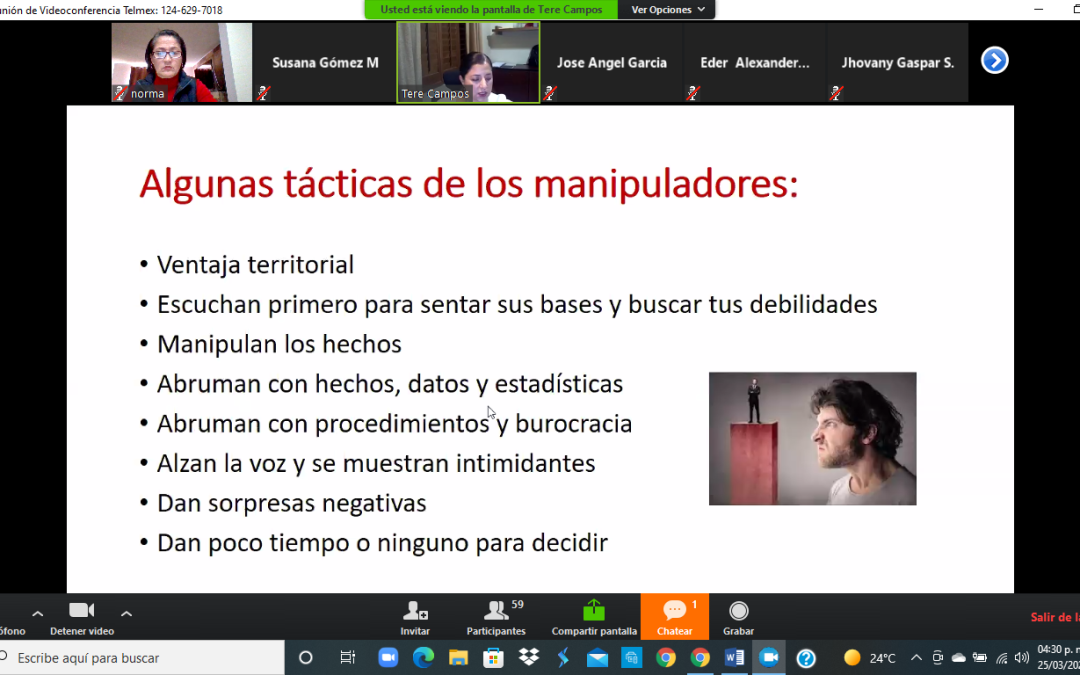The image size is (1080, 675).
Task: Expand Ver Opciones dropdown
Action: (668, 10)
